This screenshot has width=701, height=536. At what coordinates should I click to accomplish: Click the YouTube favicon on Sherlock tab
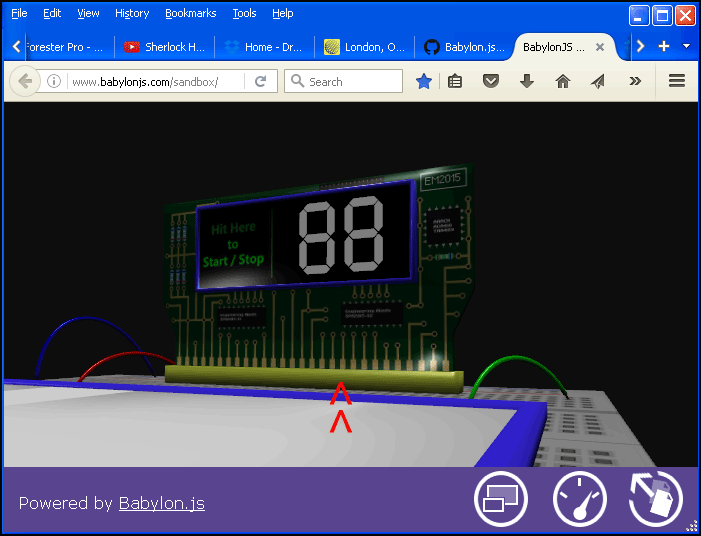131,46
